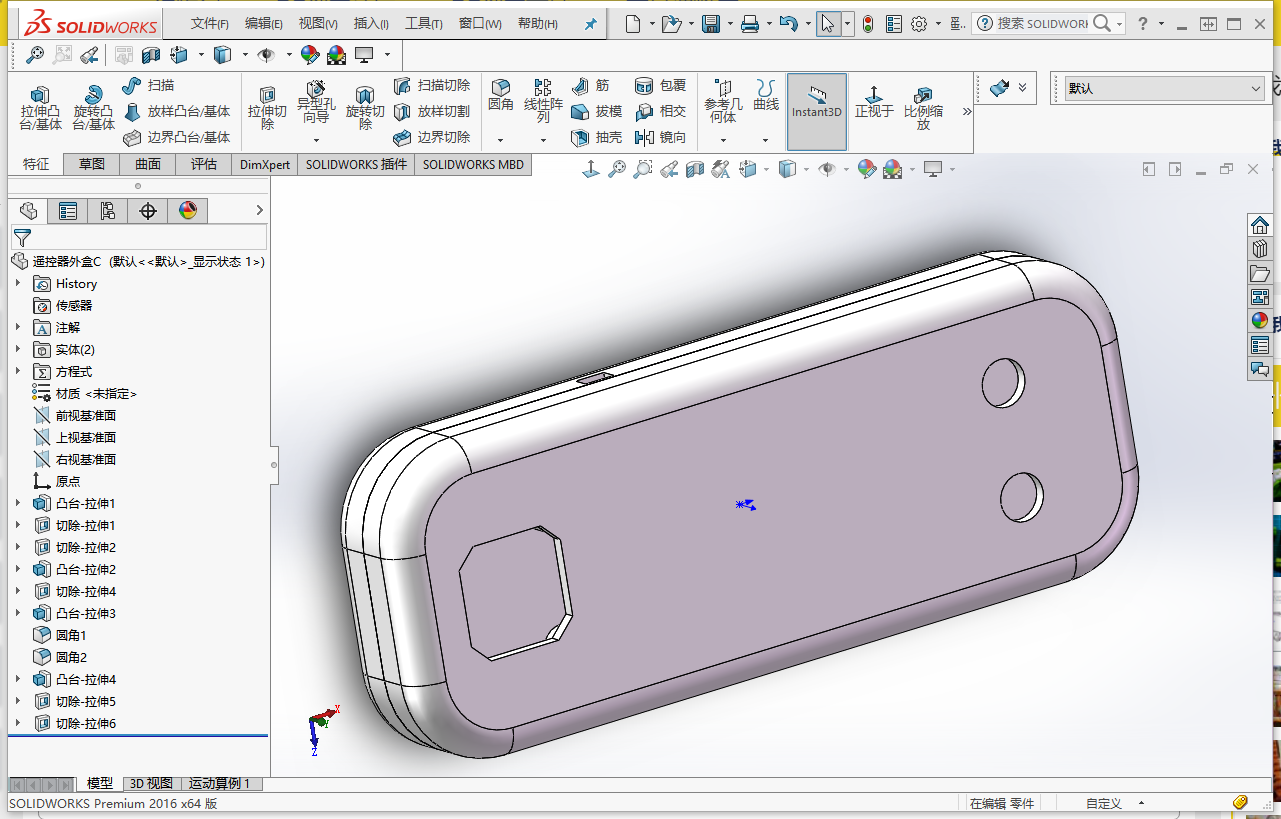Select Boundary Boss/Base (边界凸台/基体)

click(x=176, y=138)
